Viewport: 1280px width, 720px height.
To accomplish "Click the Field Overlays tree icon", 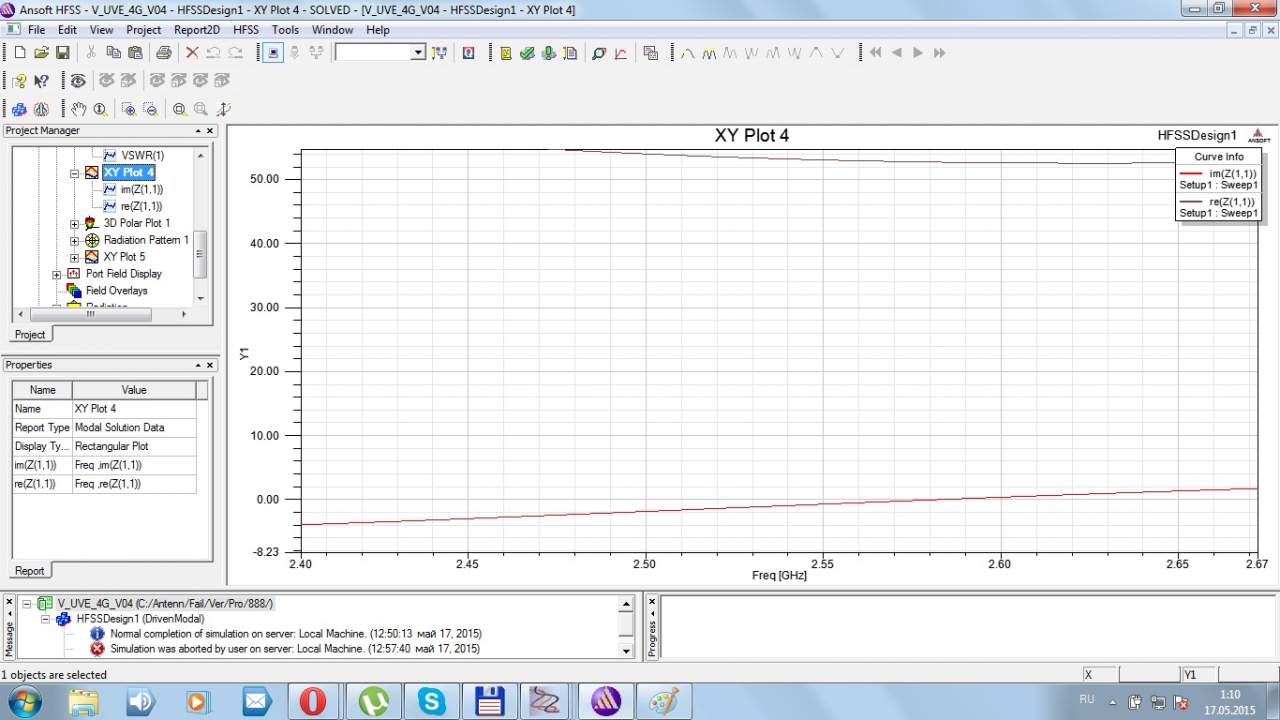I will pyautogui.click(x=74, y=290).
